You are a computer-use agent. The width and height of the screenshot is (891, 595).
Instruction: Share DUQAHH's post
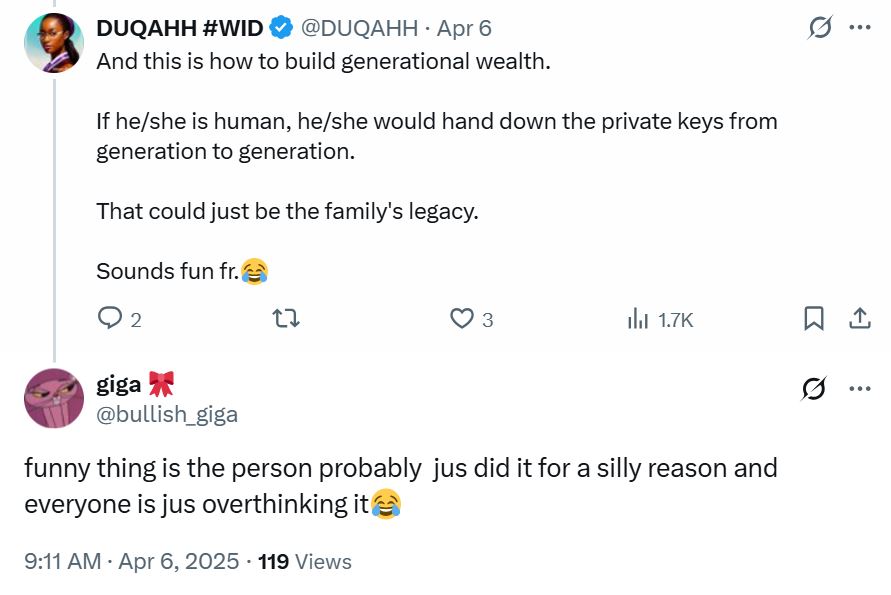(x=859, y=319)
